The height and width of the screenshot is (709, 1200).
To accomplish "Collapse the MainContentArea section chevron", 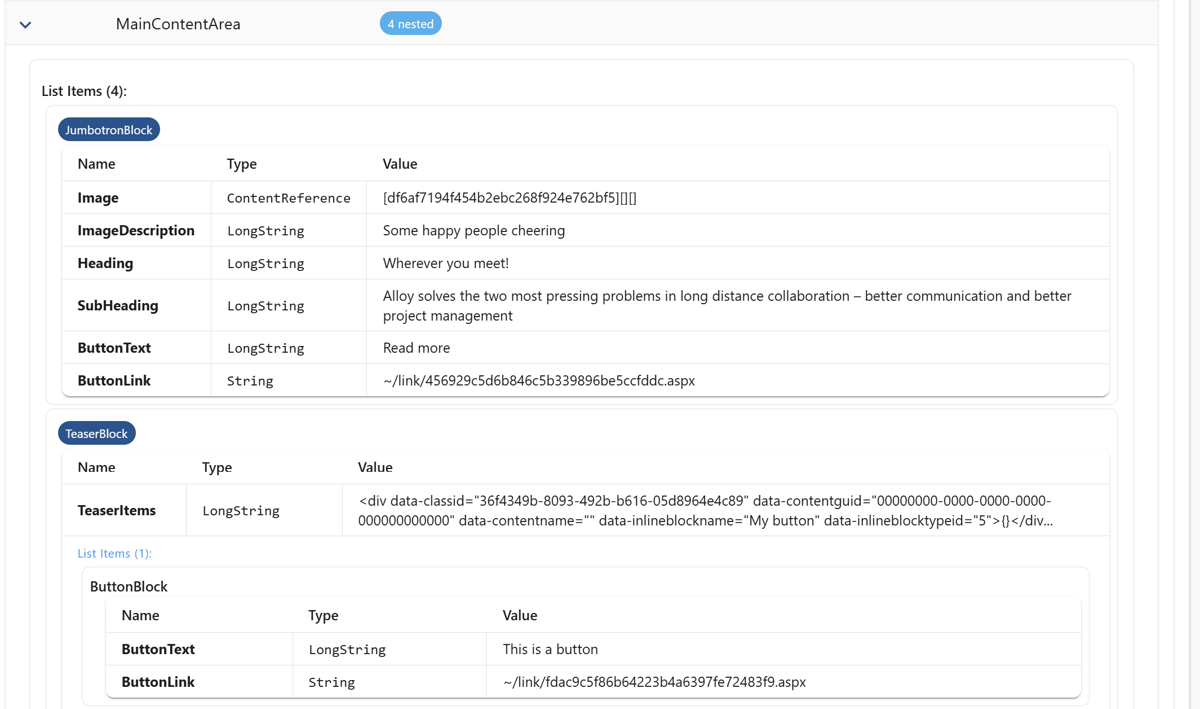I will tap(25, 22).
